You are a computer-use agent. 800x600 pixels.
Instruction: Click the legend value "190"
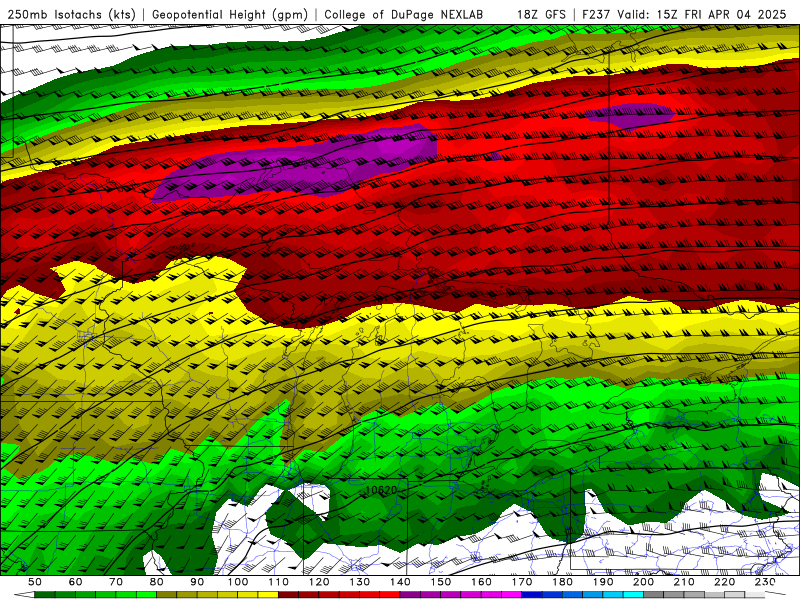click(603, 582)
